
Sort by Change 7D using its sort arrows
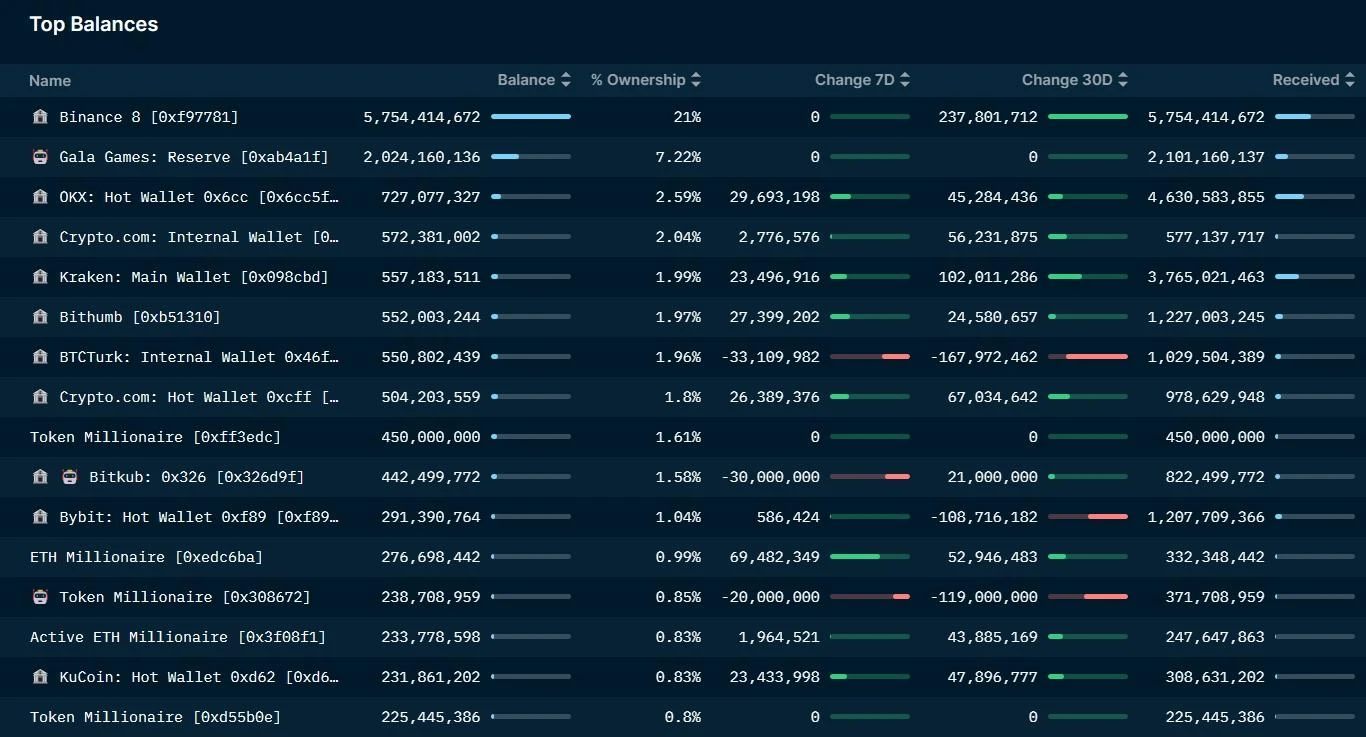point(905,80)
